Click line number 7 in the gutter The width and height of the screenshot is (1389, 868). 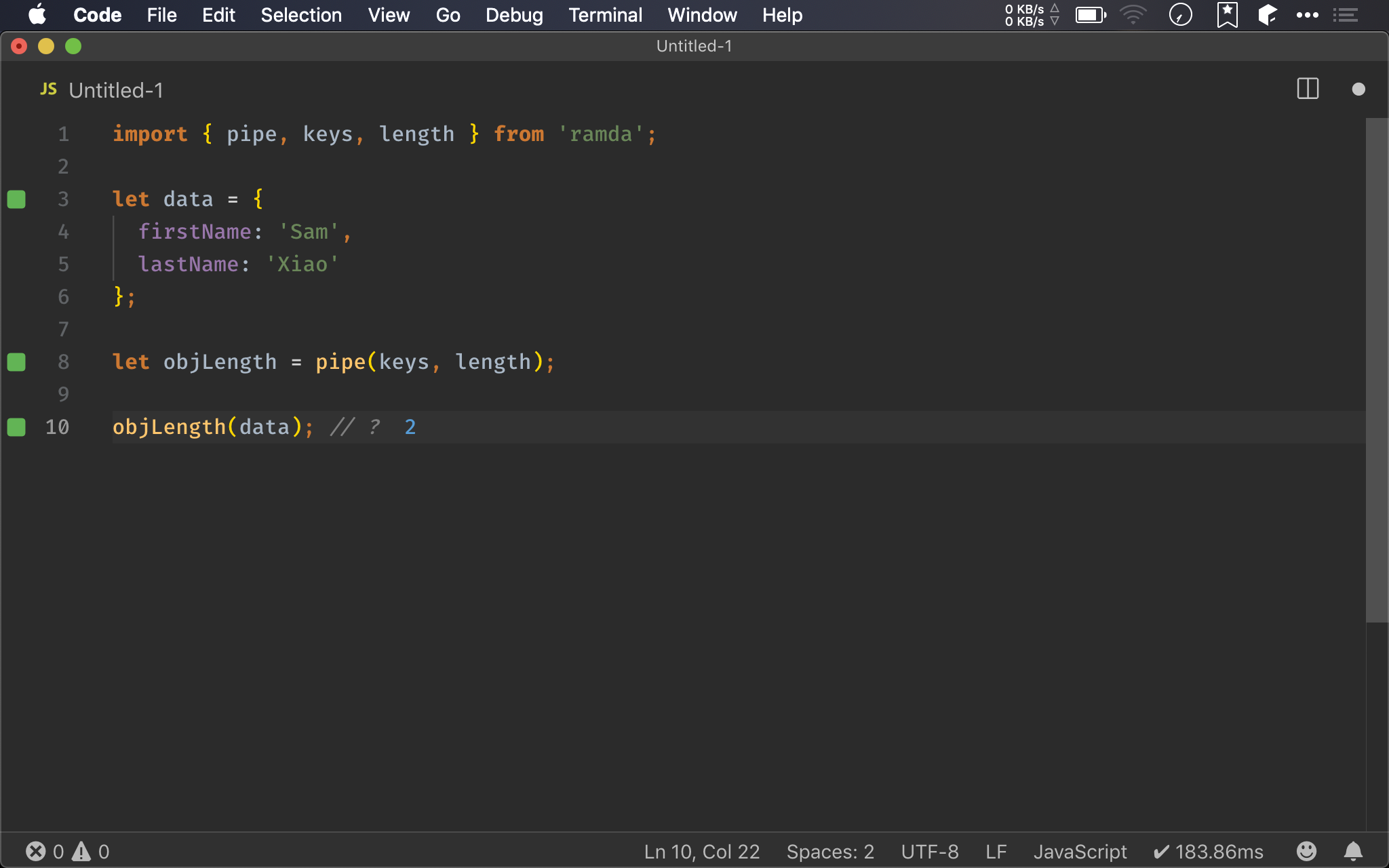63,329
